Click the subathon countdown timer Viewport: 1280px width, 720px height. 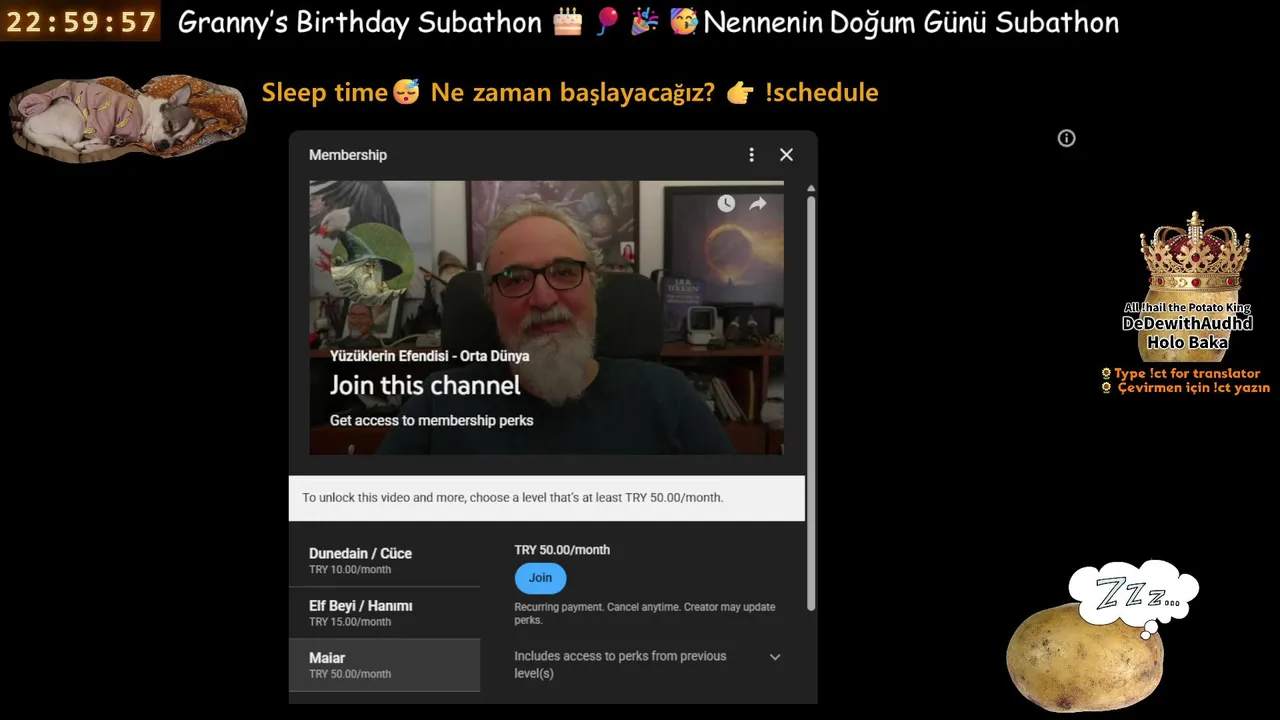click(80, 22)
